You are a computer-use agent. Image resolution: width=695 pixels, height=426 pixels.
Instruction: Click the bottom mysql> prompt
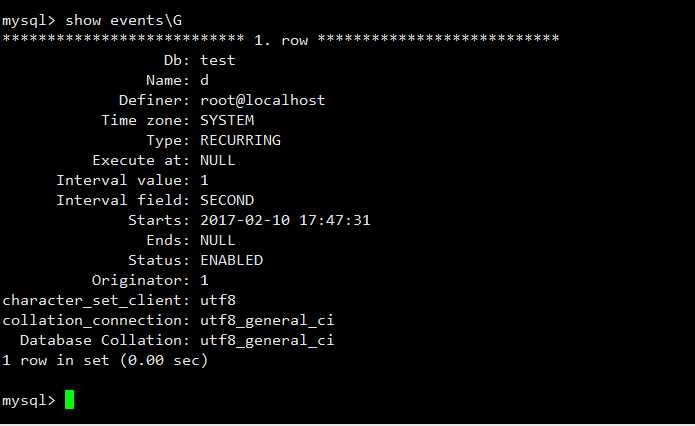29,400
